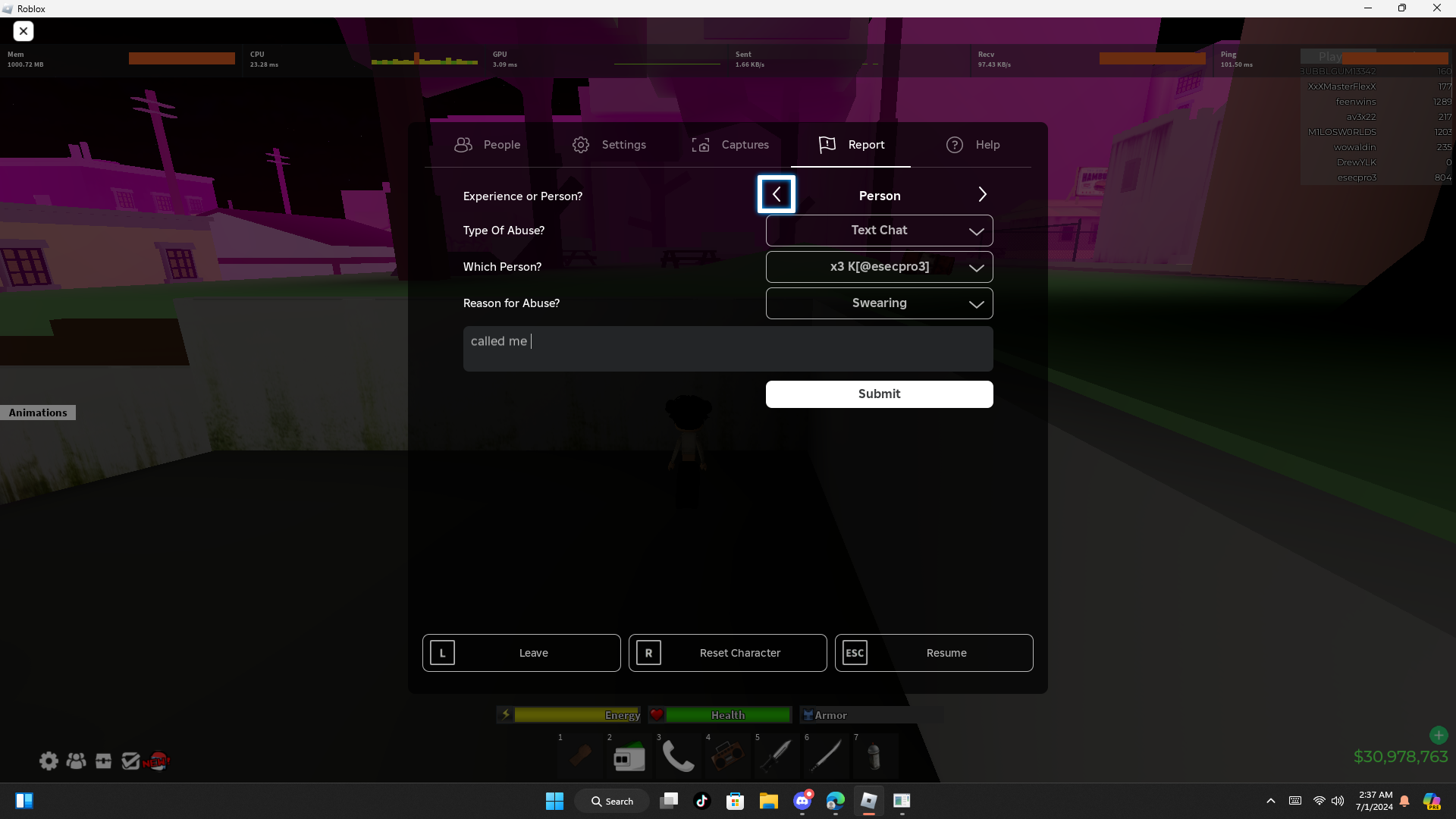Click the Ping stat readout
Image resolution: width=1456 pixels, height=819 pixels.
(x=1237, y=59)
